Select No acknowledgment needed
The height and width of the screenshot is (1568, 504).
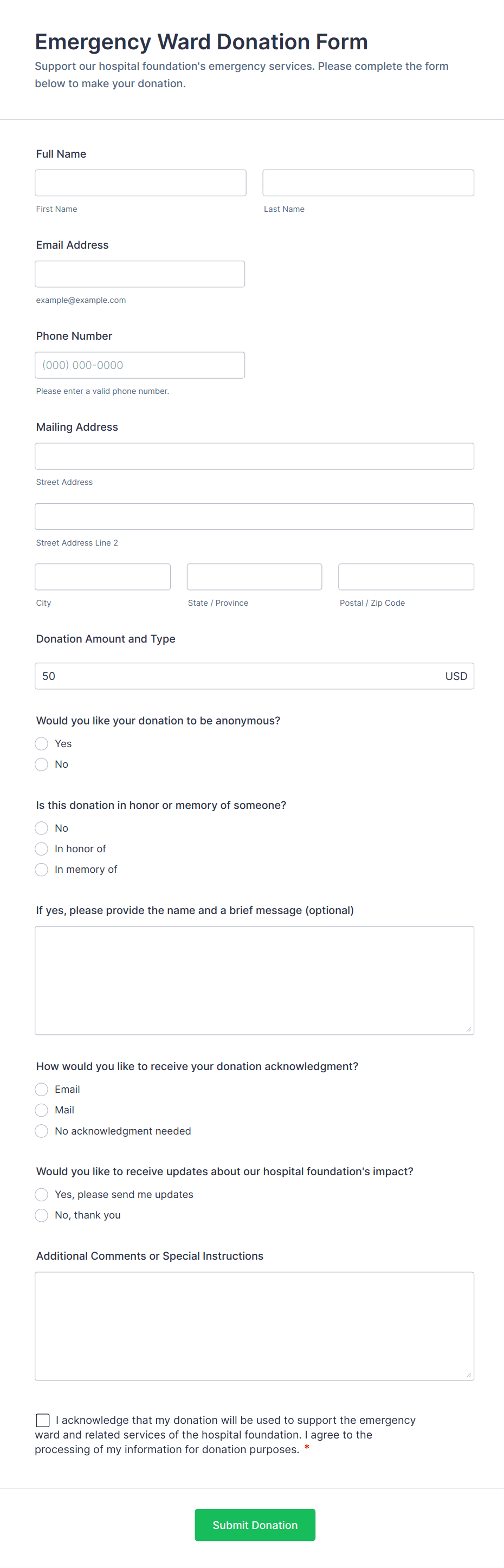click(x=41, y=1130)
